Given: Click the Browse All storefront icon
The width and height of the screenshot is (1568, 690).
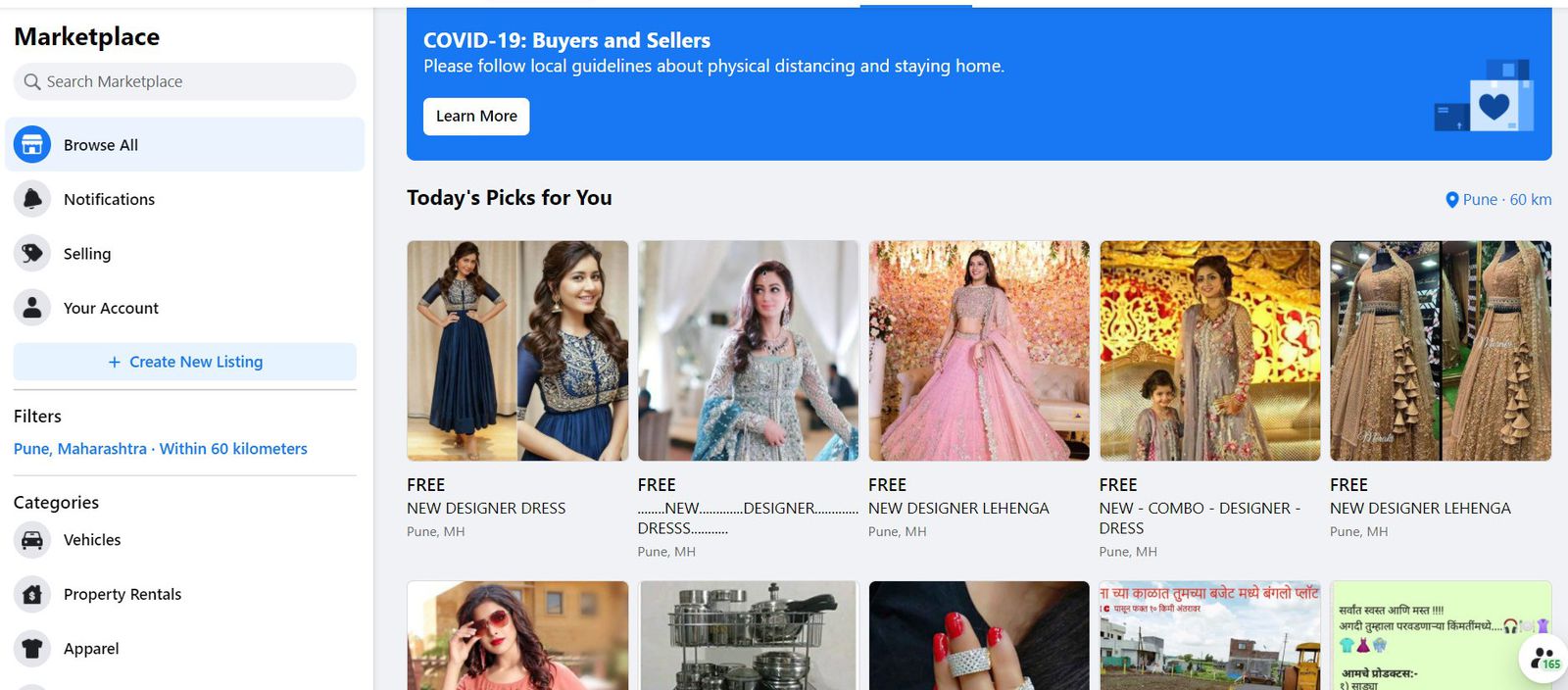Looking at the screenshot, I should coord(32,145).
